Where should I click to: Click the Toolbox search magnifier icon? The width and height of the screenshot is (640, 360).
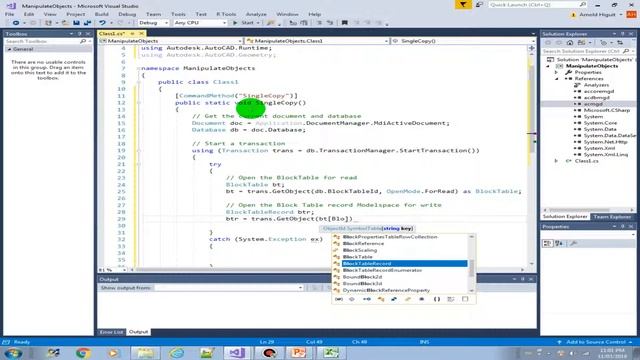(83, 41)
